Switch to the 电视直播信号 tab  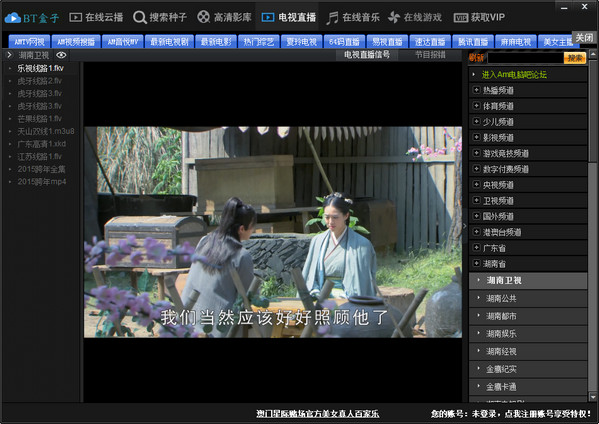point(367,55)
